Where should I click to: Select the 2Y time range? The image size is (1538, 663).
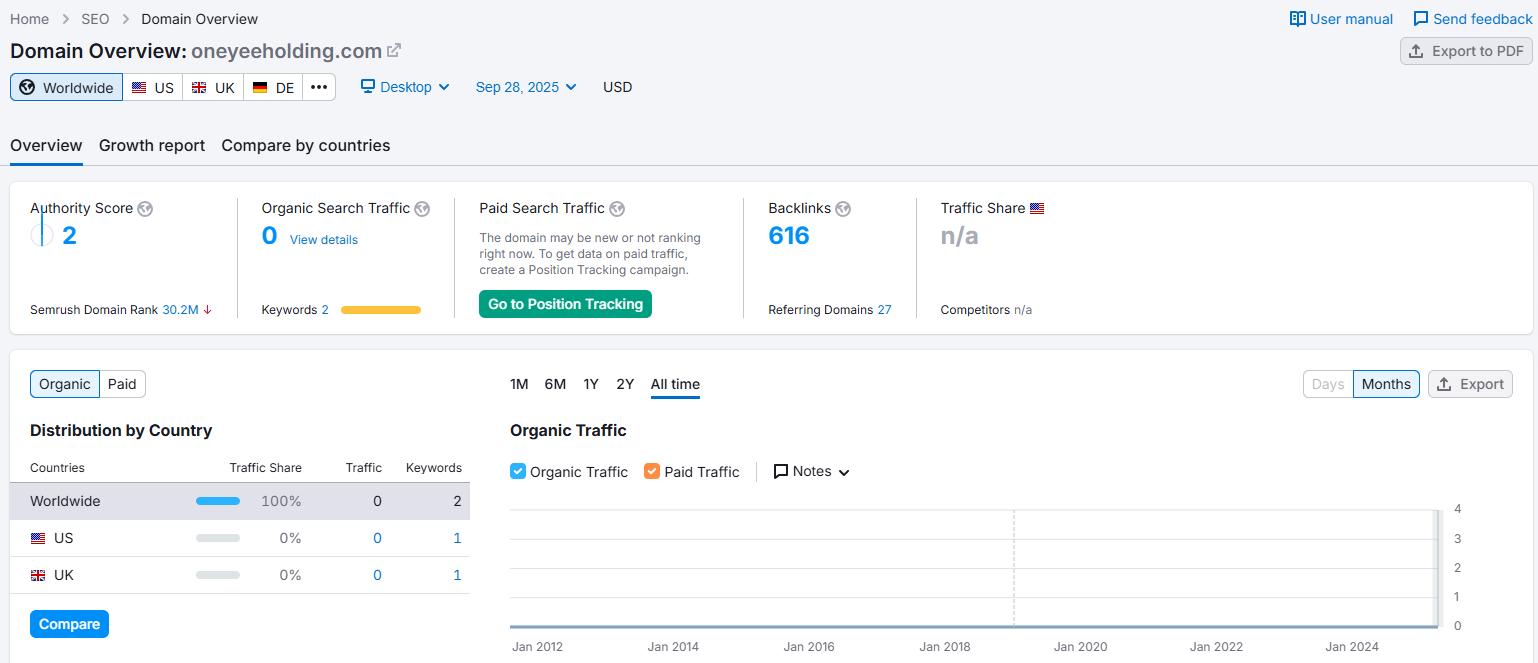[625, 384]
